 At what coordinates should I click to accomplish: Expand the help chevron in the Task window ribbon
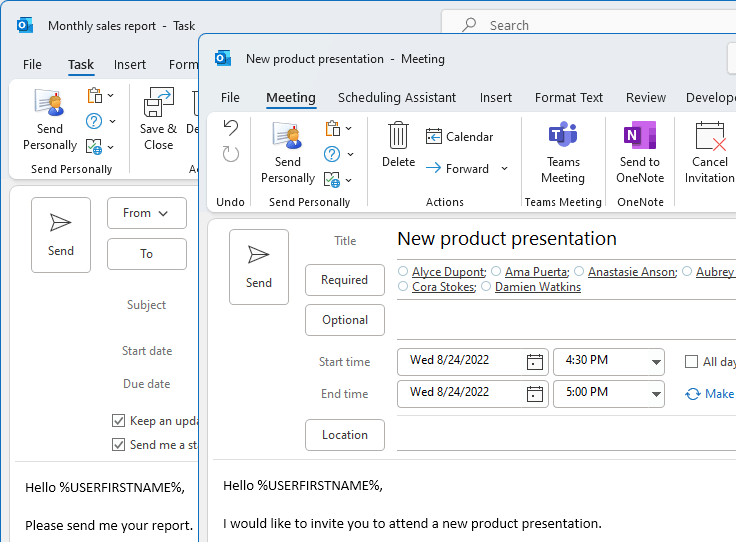(112, 121)
